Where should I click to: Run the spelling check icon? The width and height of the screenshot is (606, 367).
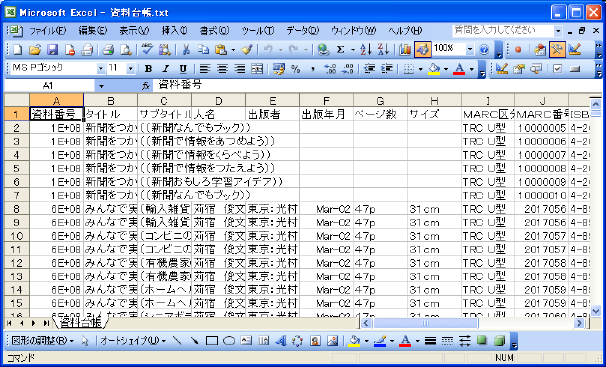[147, 49]
